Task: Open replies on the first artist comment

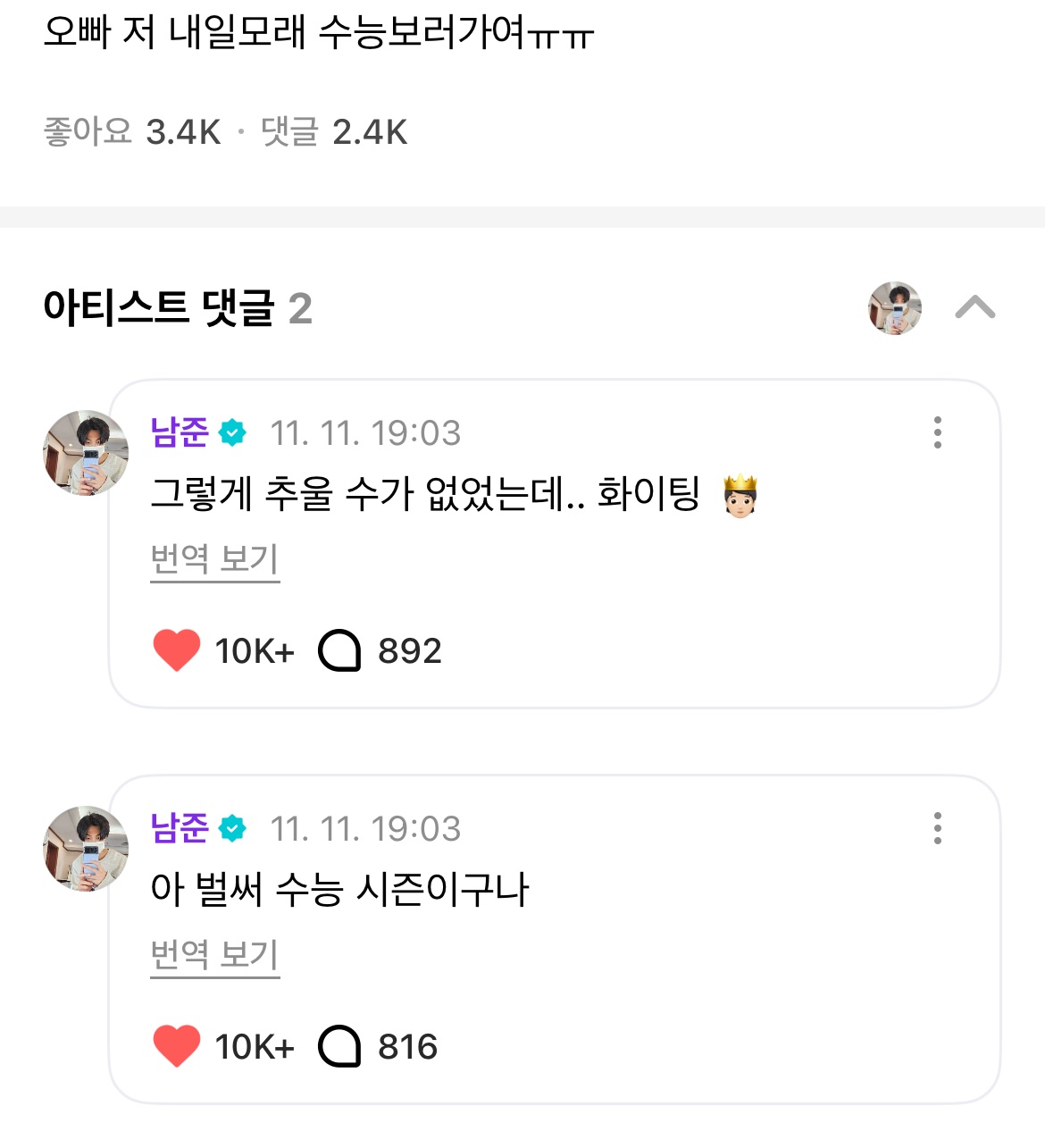Action: tap(339, 650)
